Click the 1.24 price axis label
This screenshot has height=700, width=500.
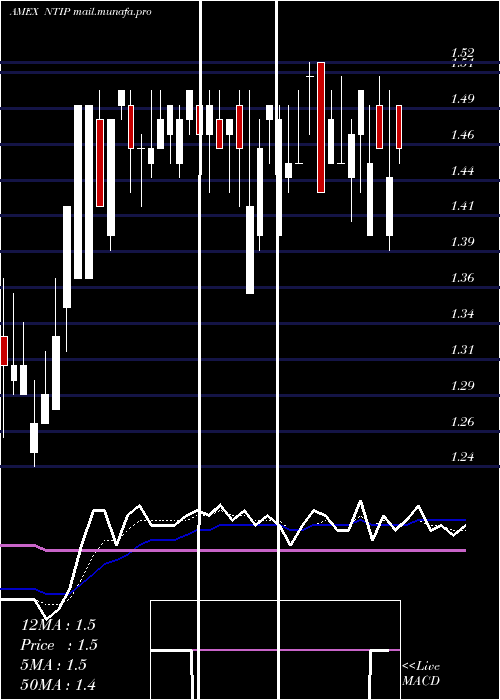click(x=462, y=457)
